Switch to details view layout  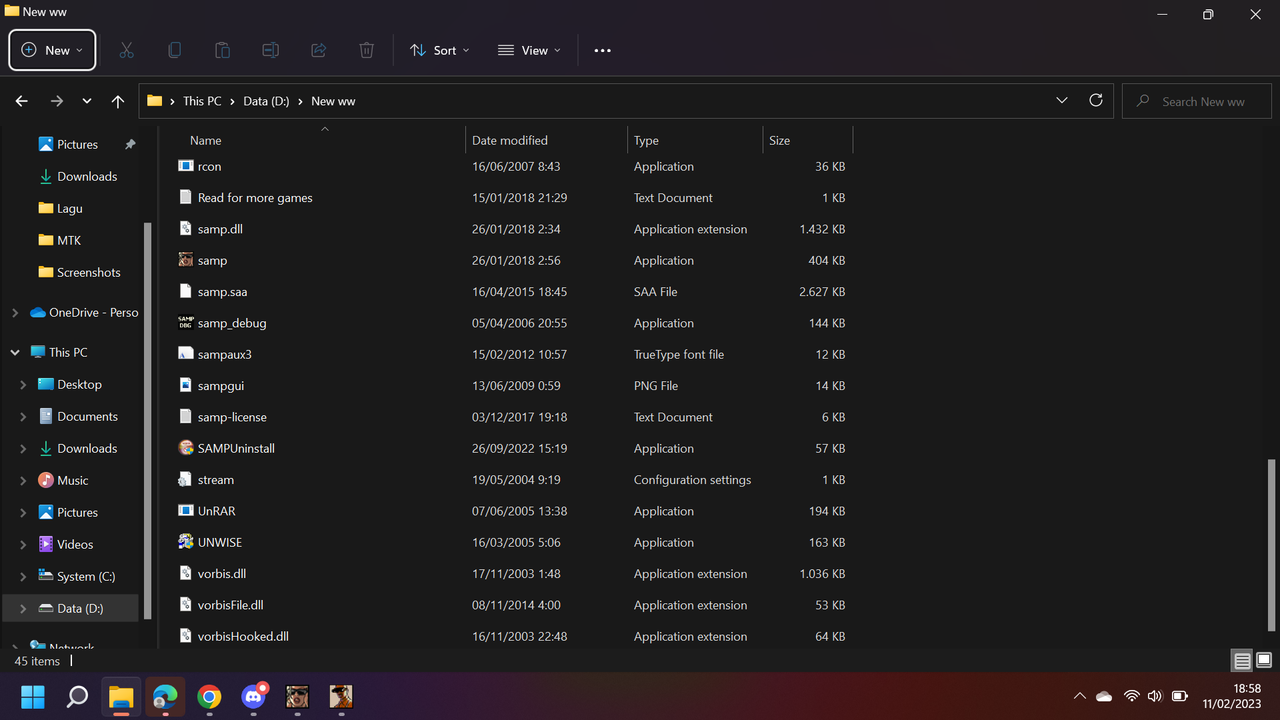[x=1242, y=661]
